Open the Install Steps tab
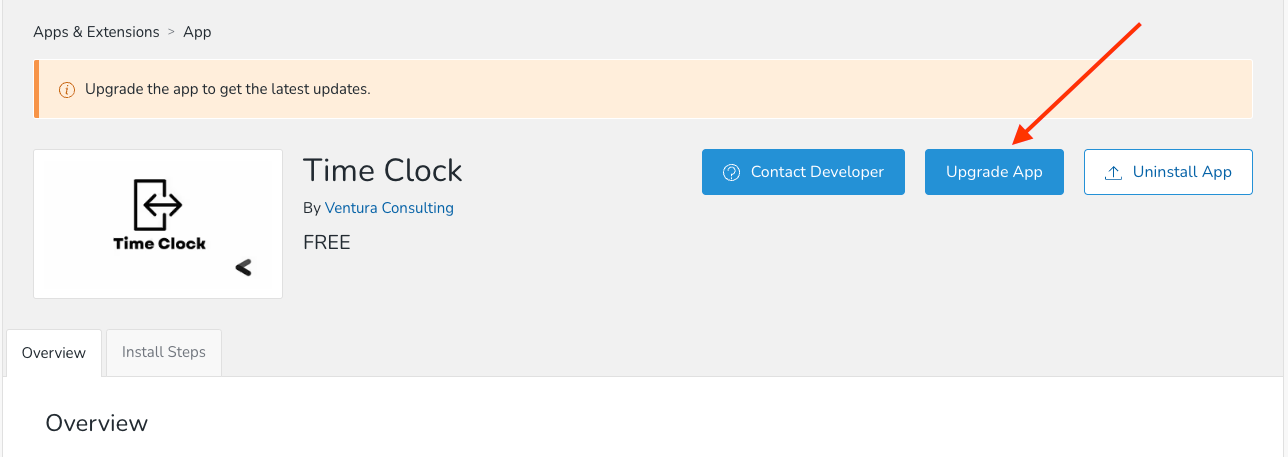The height and width of the screenshot is (457, 1288). [x=164, y=352]
